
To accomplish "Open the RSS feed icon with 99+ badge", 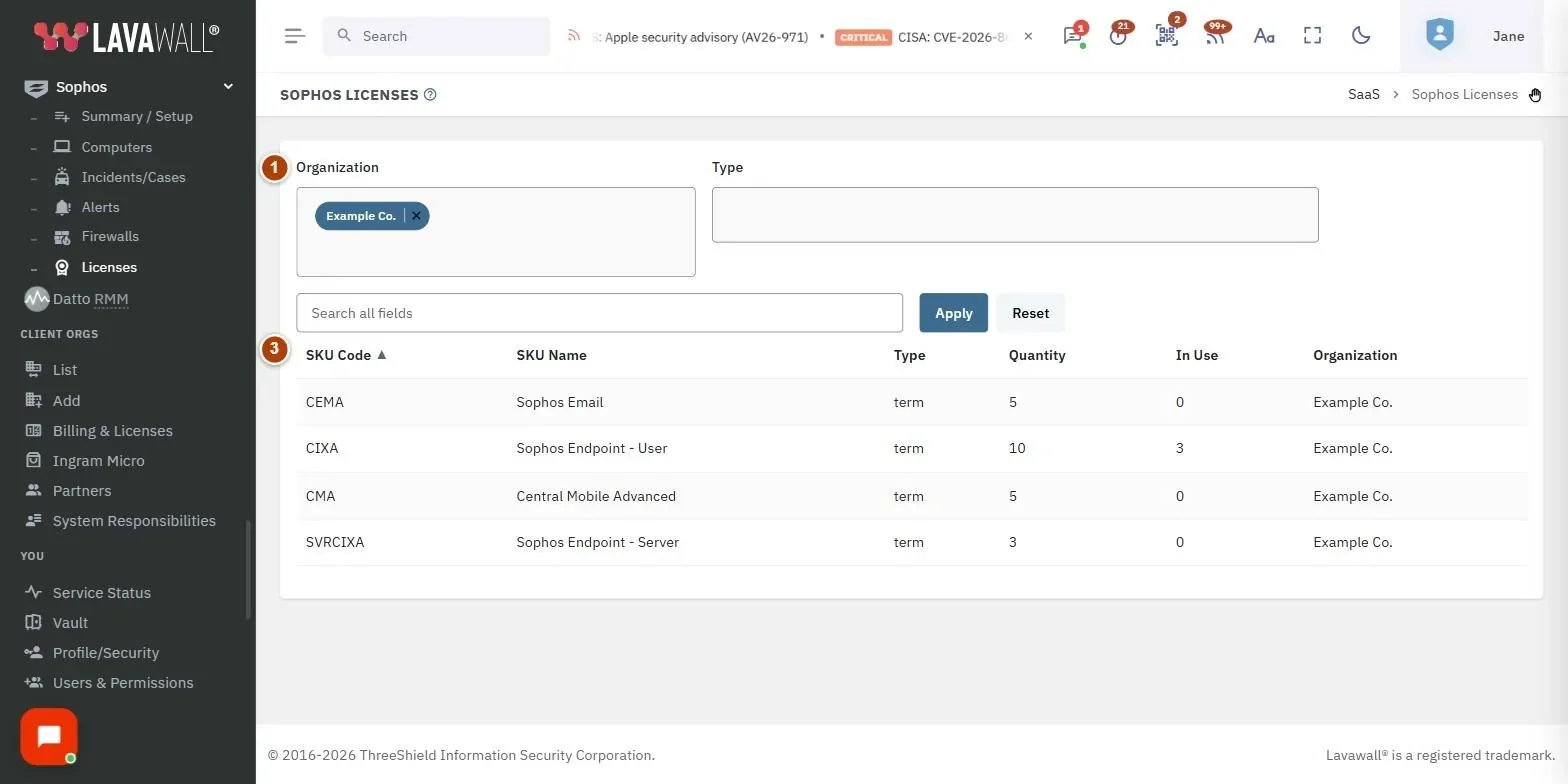I will (x=1214, y=36).
